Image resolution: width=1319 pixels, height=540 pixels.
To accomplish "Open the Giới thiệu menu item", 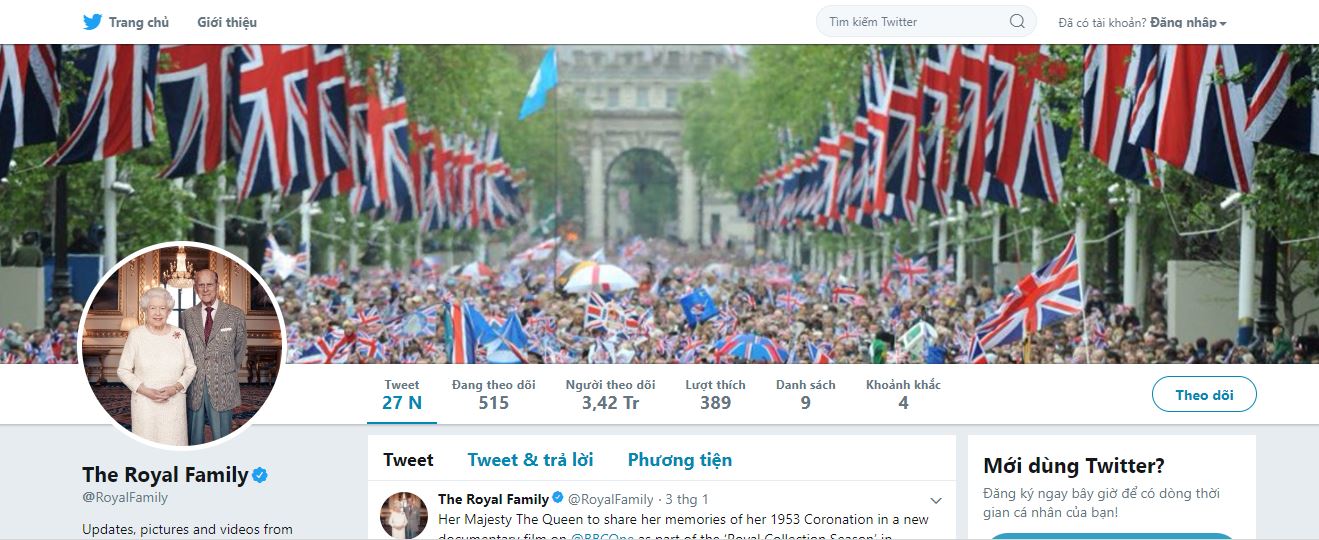I will point(227,22).
